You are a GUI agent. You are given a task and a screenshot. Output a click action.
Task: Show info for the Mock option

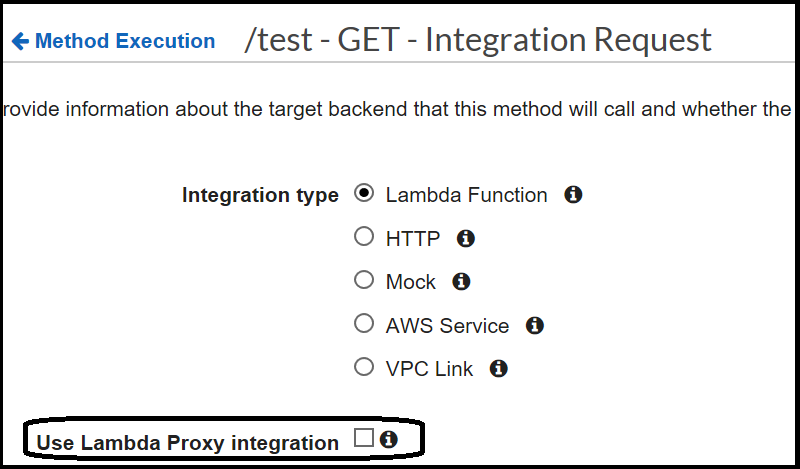(461, 282)
